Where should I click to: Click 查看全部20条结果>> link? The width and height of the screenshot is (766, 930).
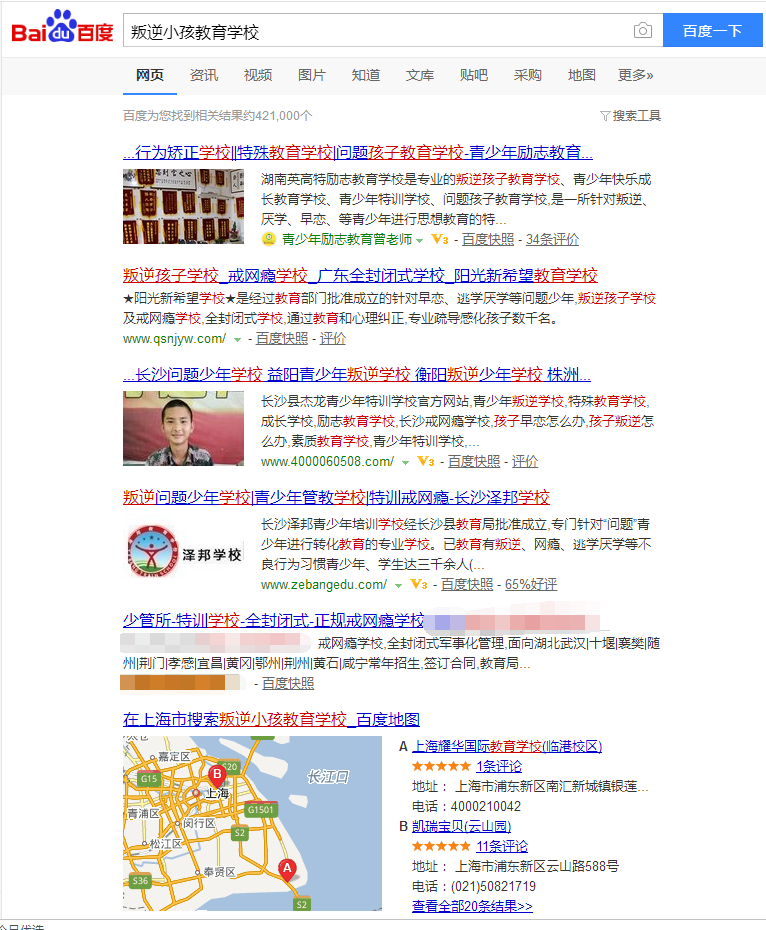pyautogui.click(x=472, y=906)
